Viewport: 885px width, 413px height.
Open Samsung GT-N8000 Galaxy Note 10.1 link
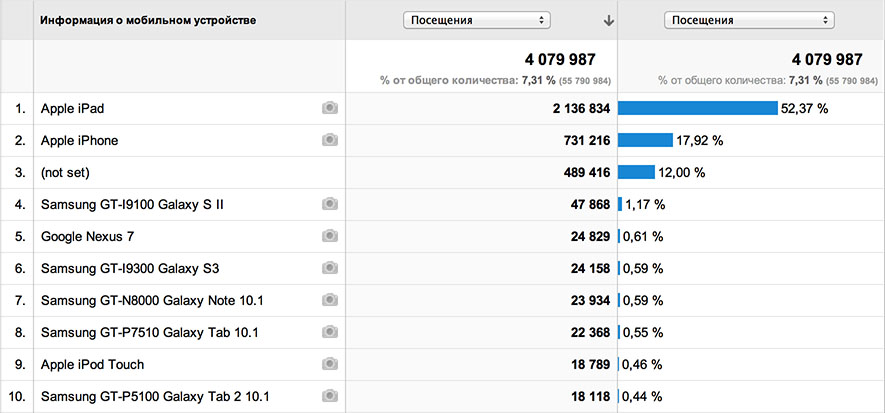click(152, 301)
